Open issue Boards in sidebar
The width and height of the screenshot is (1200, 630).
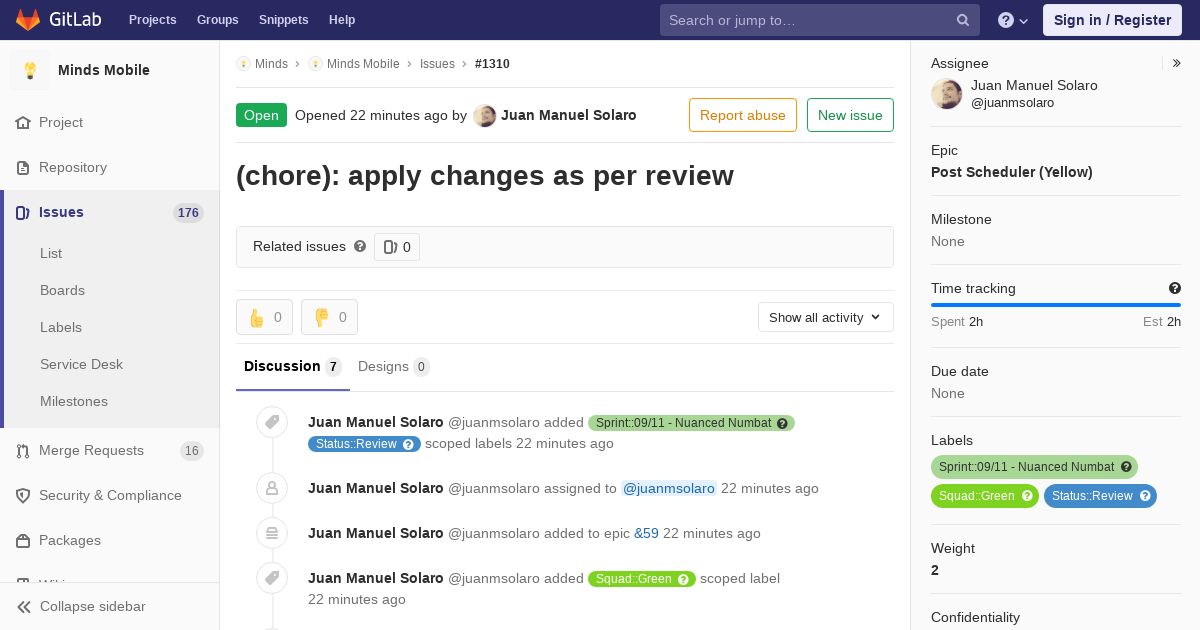coord(62,291)
